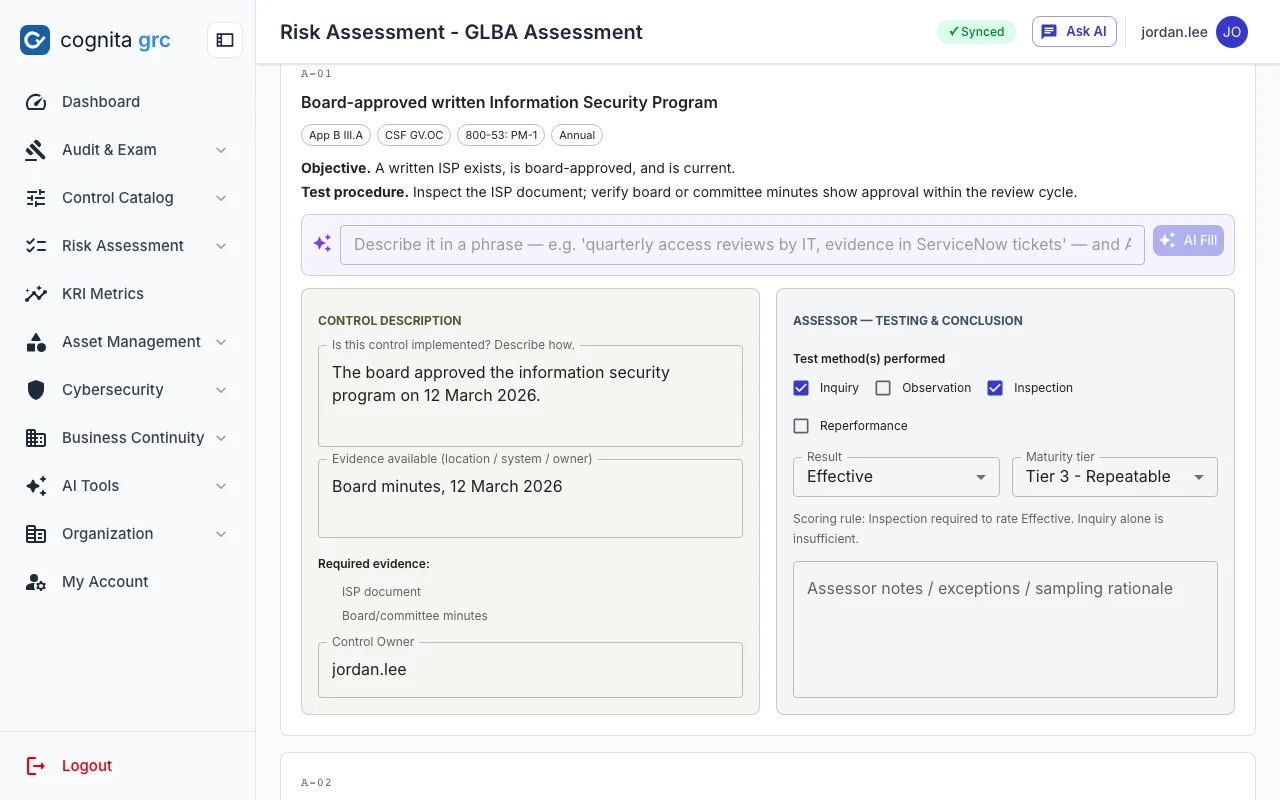Check the Observation test method
The image size is (1280, 800).
883,388
